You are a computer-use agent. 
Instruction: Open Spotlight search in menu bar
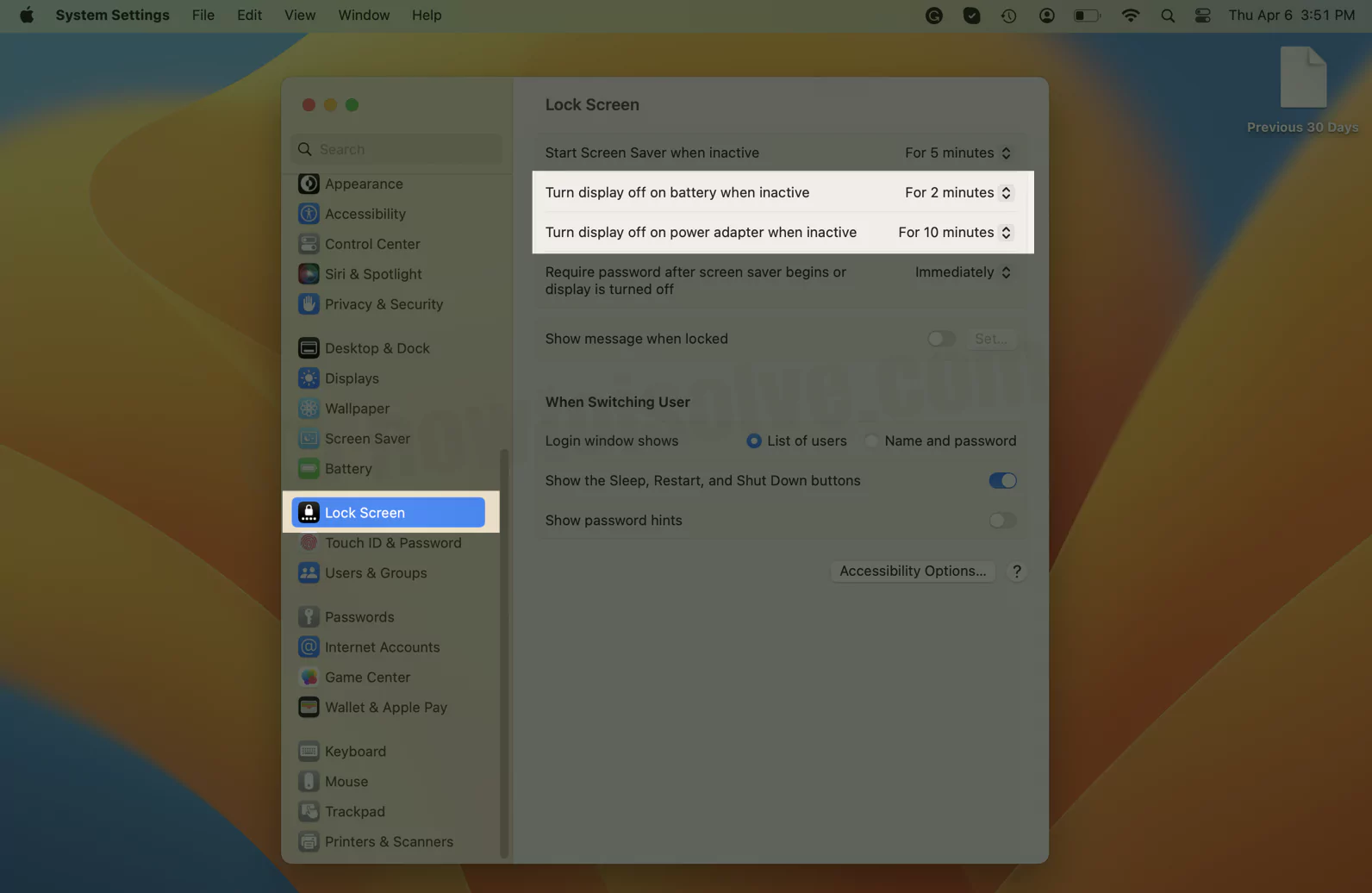pyautogui.click(x=1168, y=16)
